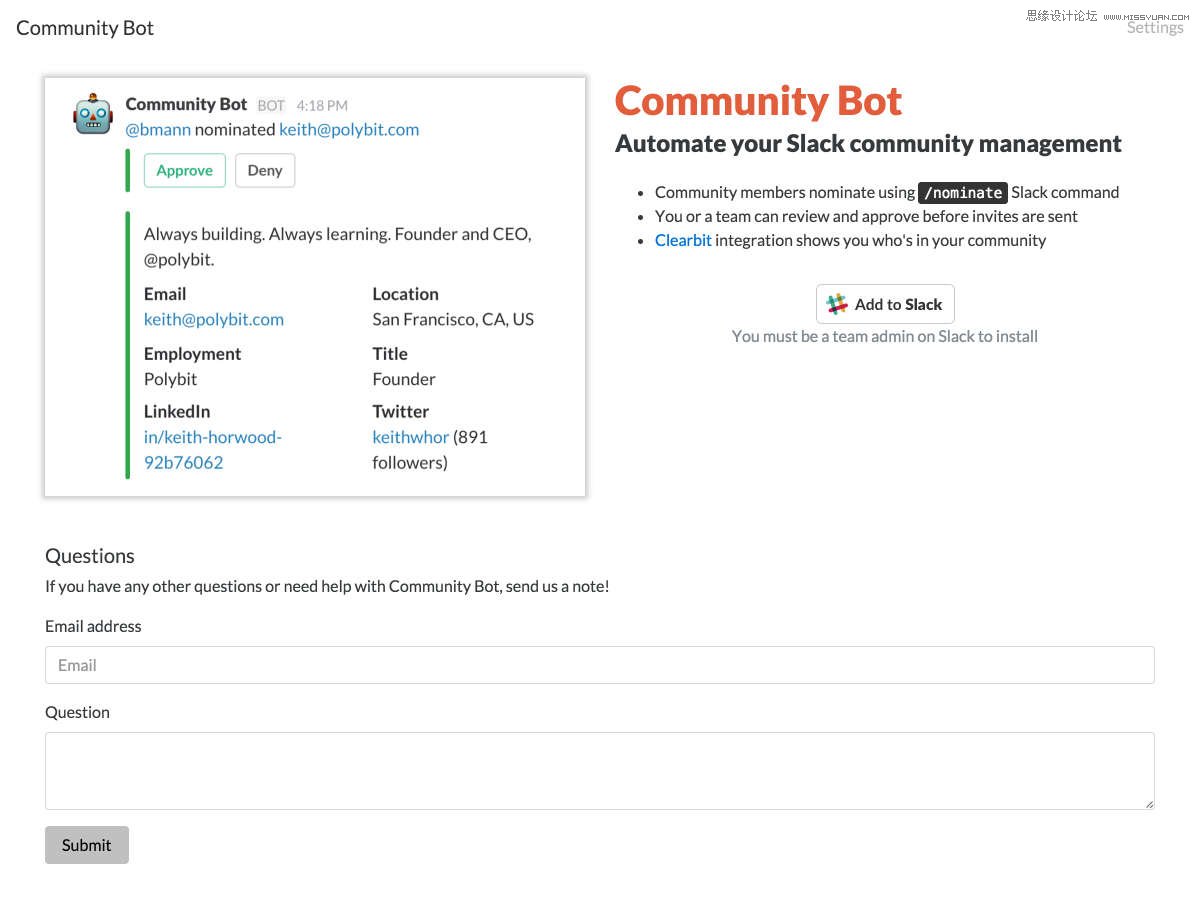This screenshot has height=900, width=1200.
Task: Click the robot avatar icon
Action: click(92, 114)
